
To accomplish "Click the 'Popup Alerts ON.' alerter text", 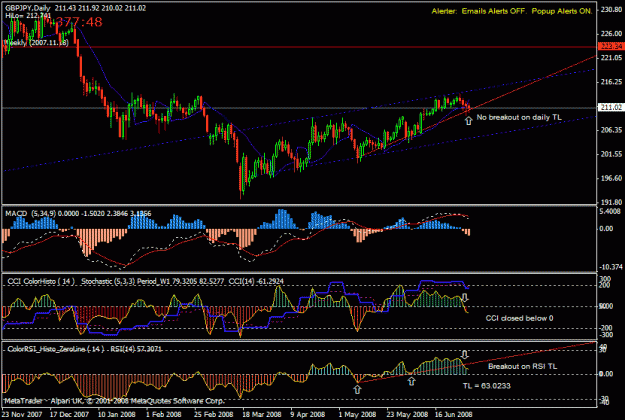I will coord(562,11).
